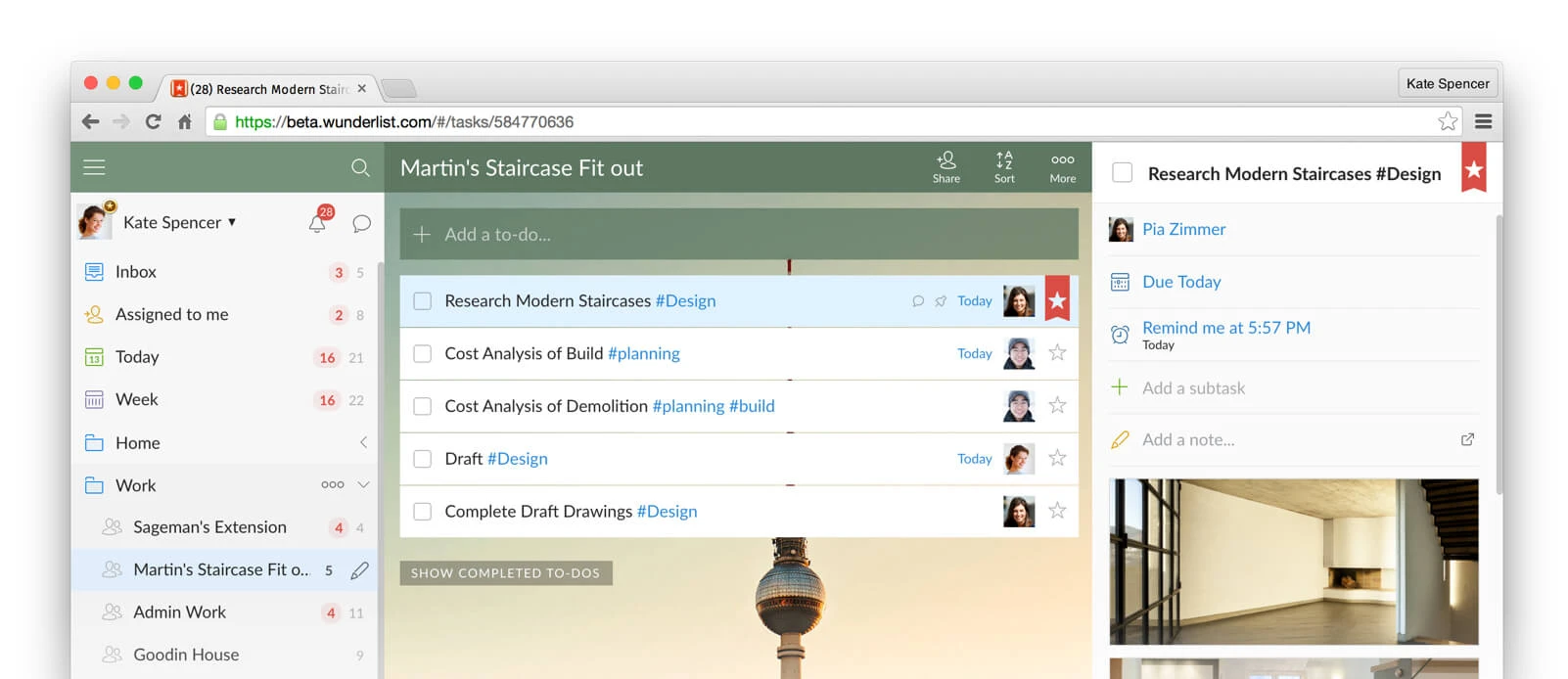Click #planning tag on Cost Analysis of Build
The image size is (1568, 679).
[x=644, y=353]
